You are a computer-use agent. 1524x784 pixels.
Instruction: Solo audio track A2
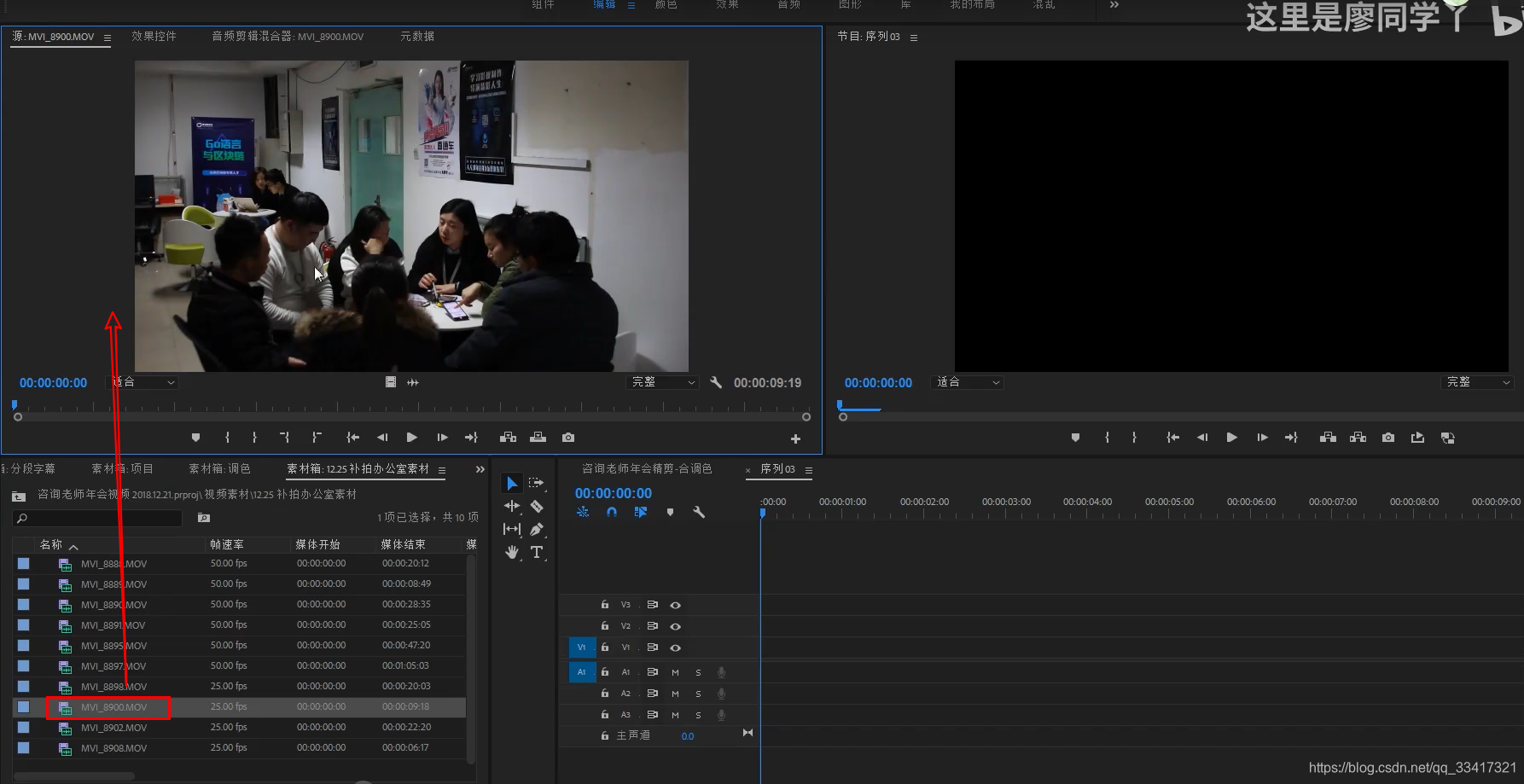tap(698, 694)
